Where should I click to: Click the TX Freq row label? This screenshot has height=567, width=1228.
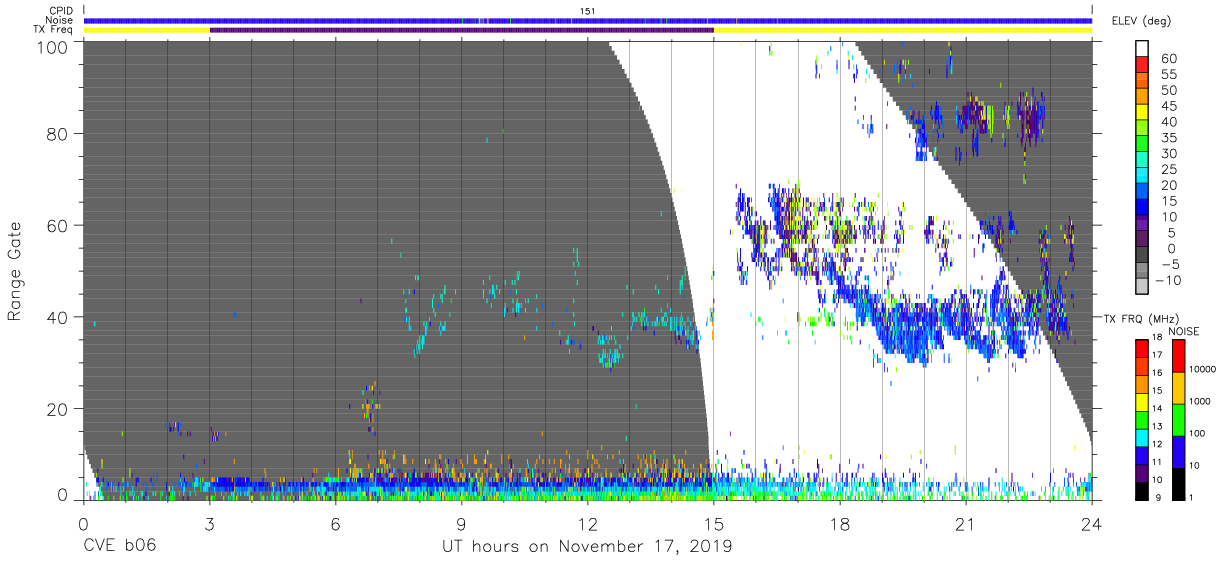tap(53, 30)
